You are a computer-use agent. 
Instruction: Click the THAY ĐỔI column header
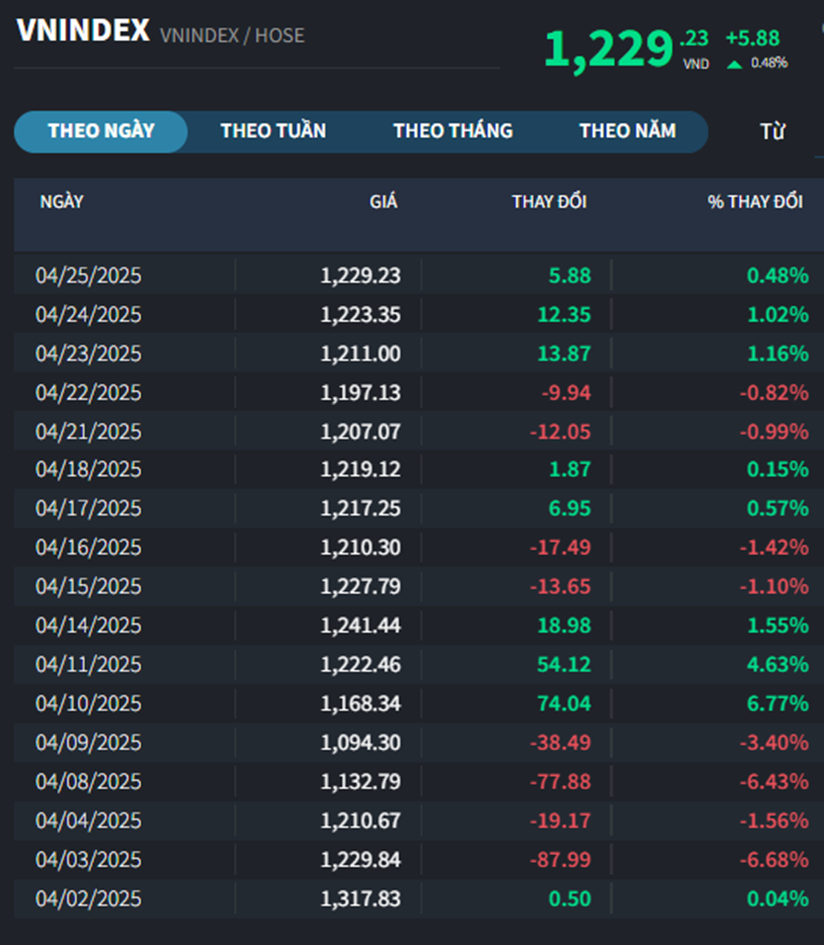[549, 202]
